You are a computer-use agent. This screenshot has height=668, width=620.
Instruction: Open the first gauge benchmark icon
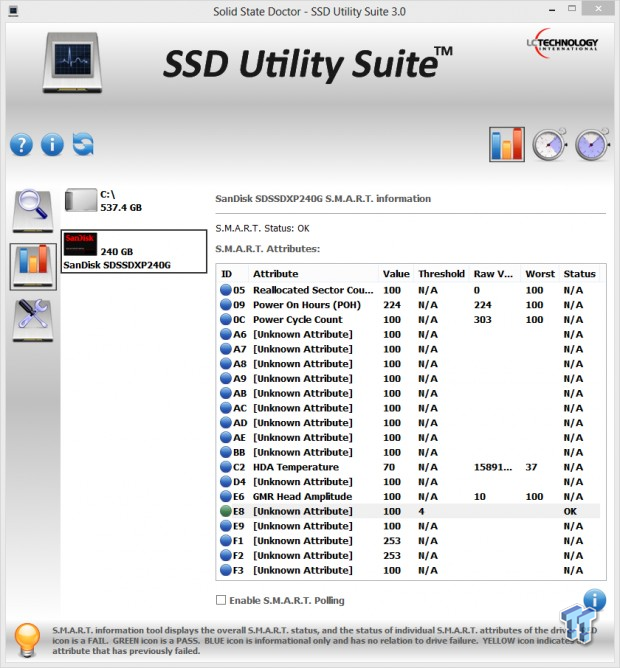coord(549,145)
